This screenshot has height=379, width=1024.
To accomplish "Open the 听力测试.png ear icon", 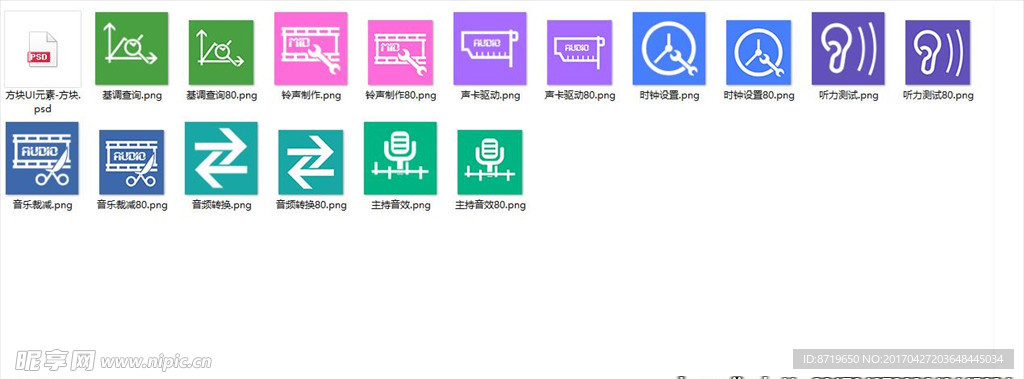I will coord(848,48).
